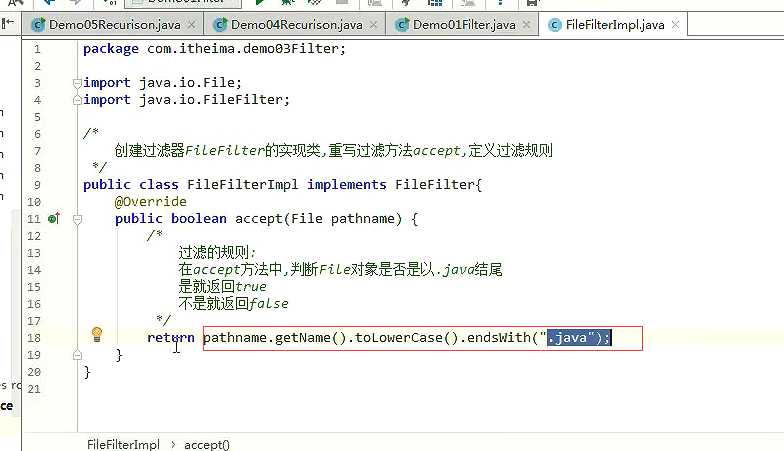Click the 'public class' keywords on line 9
The height and width of the screenshot is (451, 784).
click(130, 185)
